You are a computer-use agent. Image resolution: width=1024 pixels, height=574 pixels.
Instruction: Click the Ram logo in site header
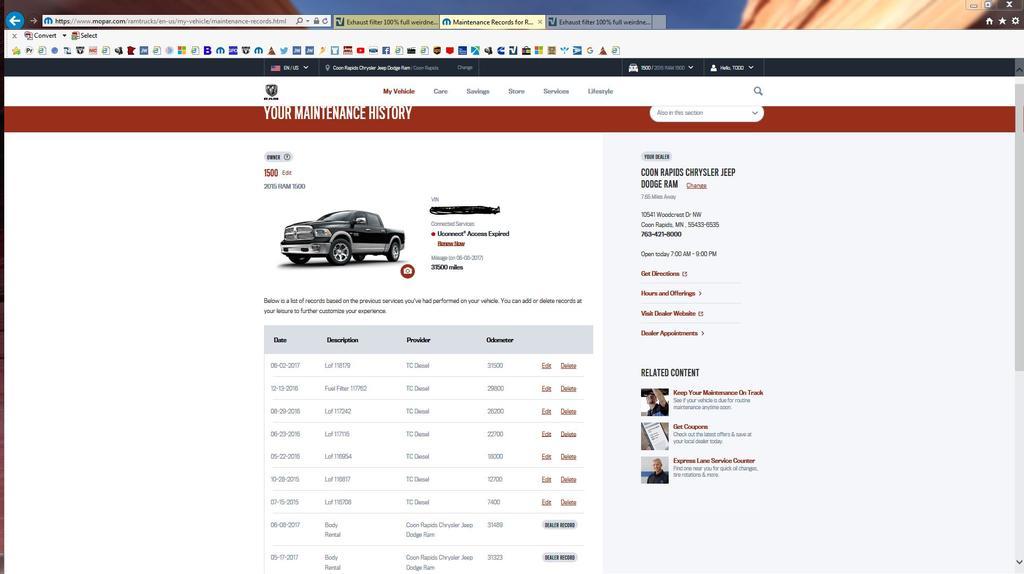pos(271,91)
